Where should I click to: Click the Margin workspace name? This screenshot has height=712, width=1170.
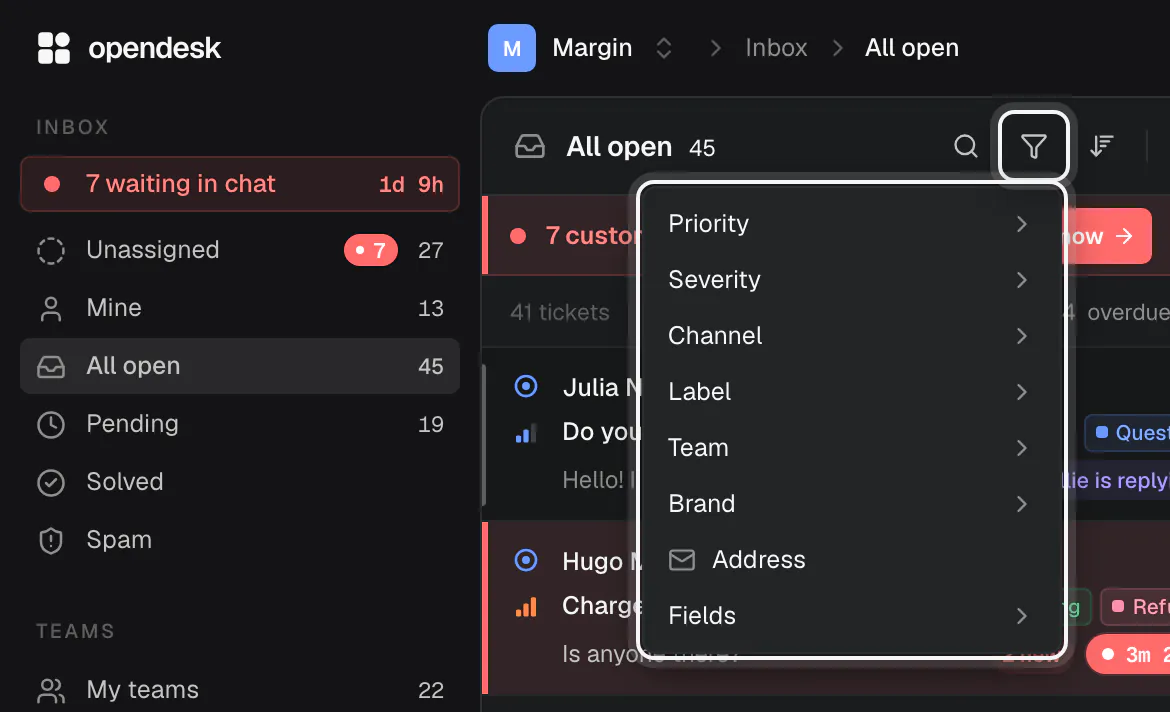[x=592, y=48]
